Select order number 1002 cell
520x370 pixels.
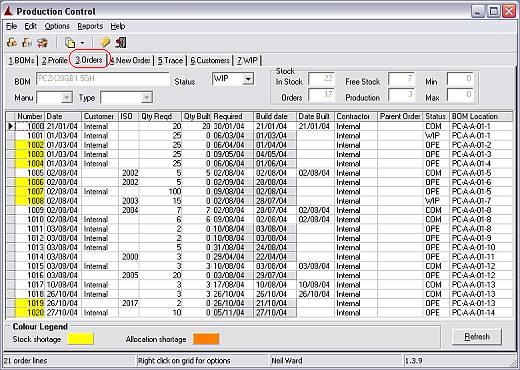(30, 145)
